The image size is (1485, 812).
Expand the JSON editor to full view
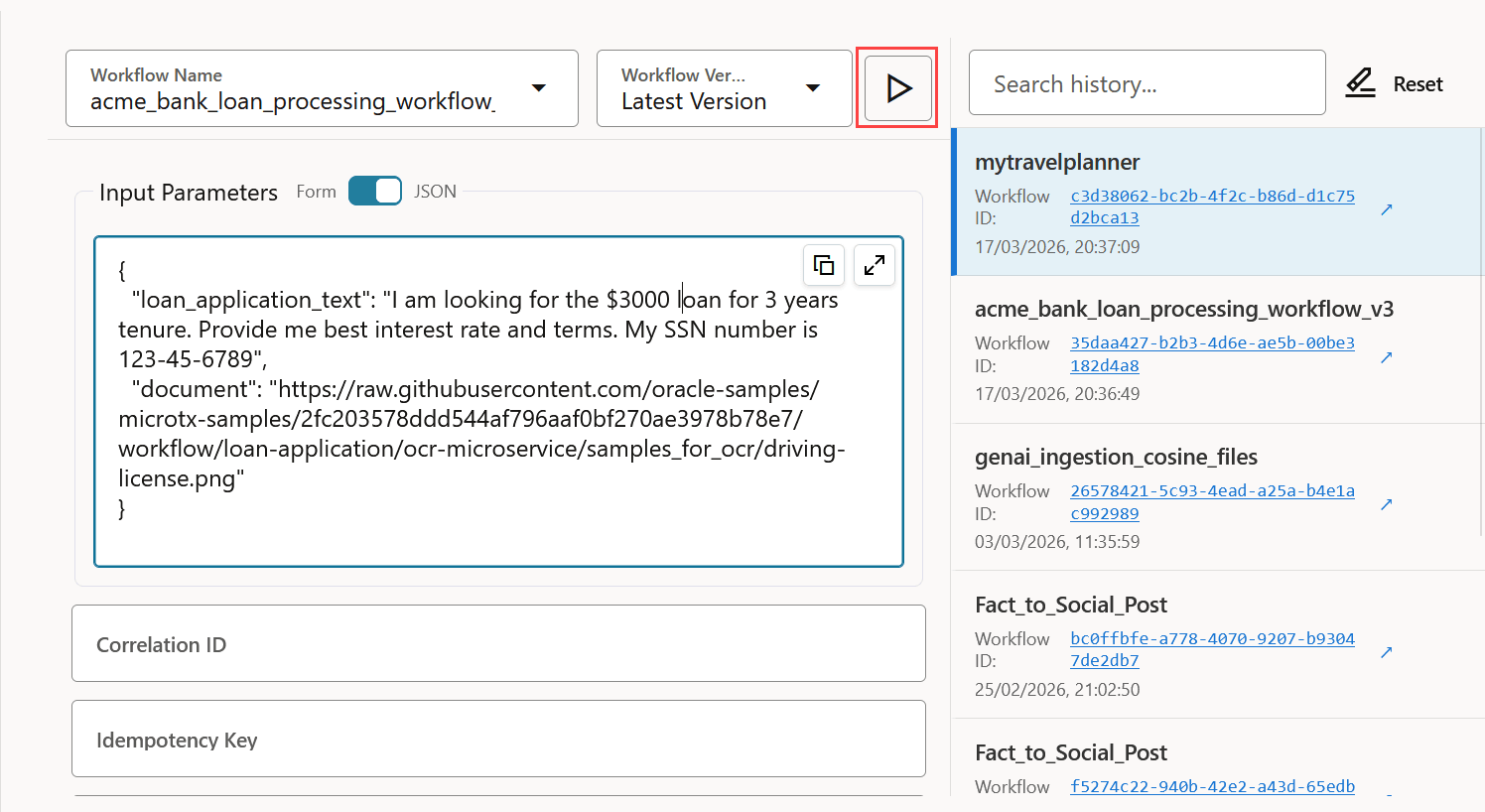(875, 265)
